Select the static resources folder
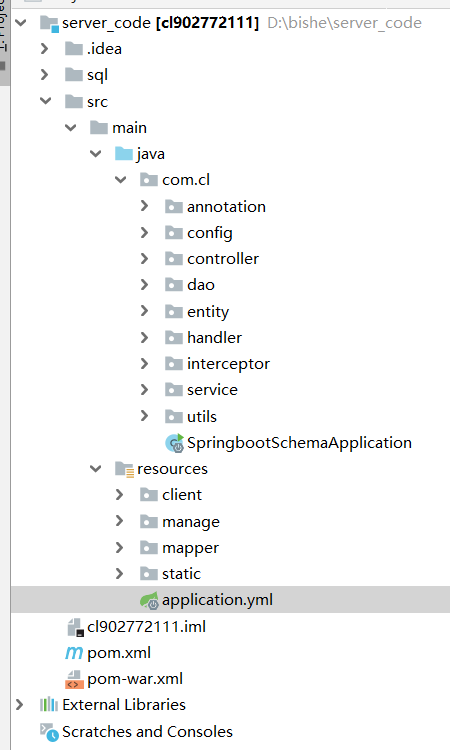Screen dimensions: 450x750 point(181,574)
